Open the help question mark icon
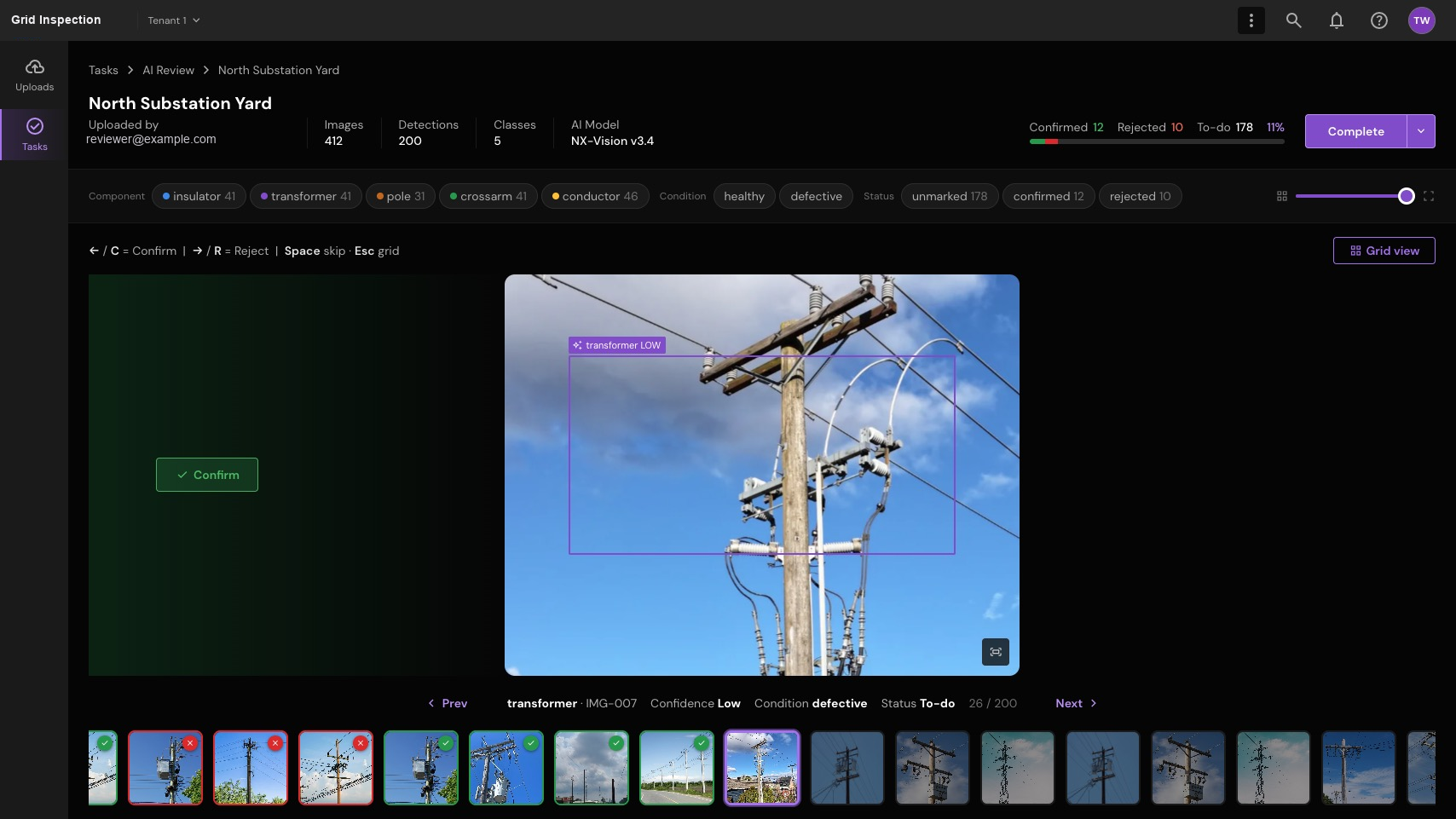The height and width of the screenshot is (819, 1456). [x=1379, y=20]
